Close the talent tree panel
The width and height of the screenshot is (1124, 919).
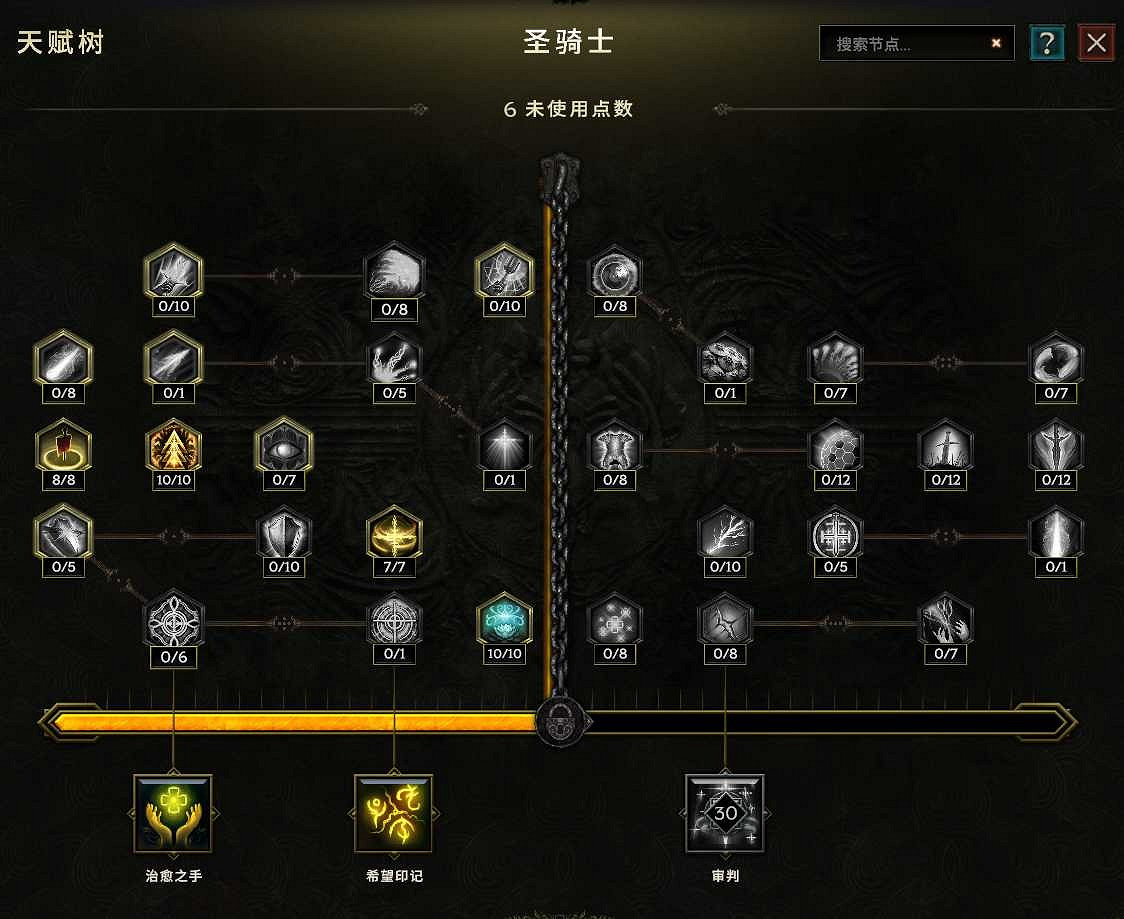point(1096,43)
